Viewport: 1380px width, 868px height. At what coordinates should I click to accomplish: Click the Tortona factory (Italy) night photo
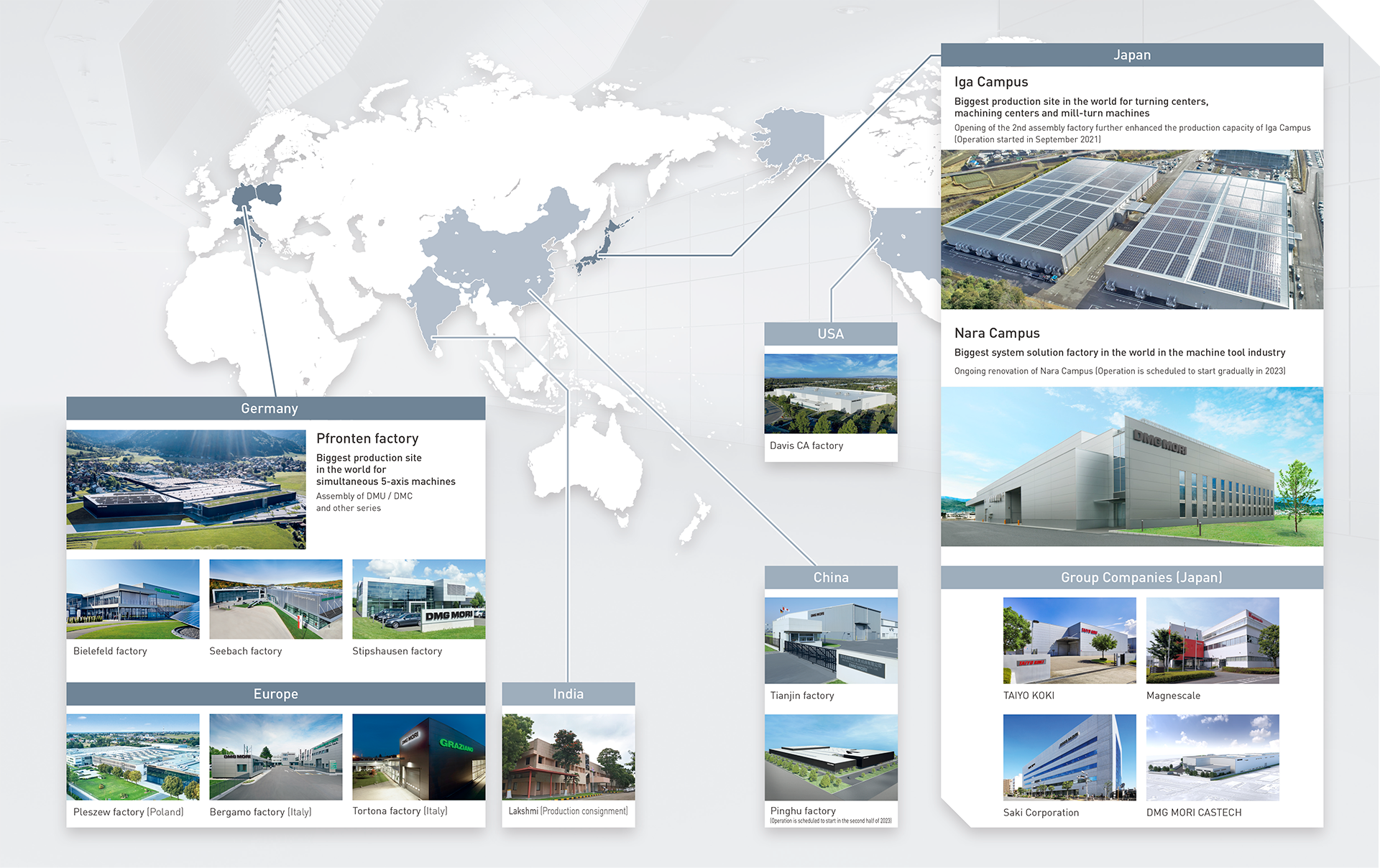419,757
